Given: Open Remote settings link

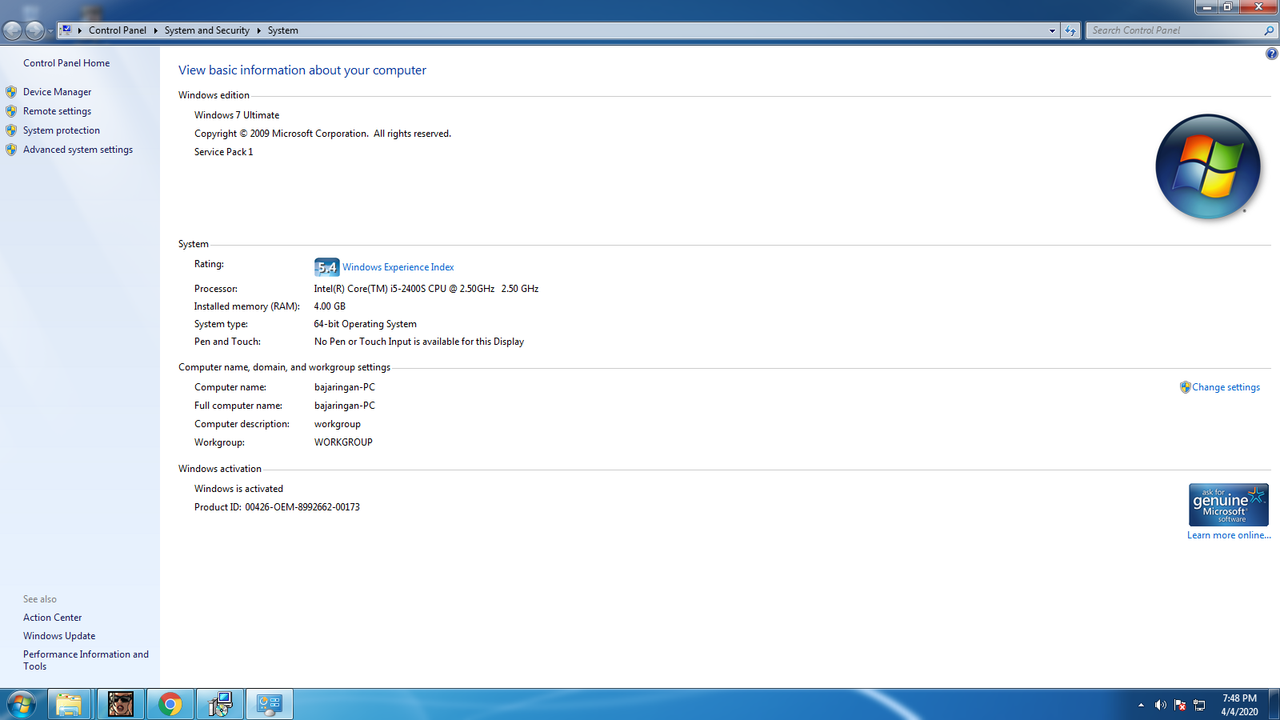Looking at the screenshot, I should (x=57, y=111).
